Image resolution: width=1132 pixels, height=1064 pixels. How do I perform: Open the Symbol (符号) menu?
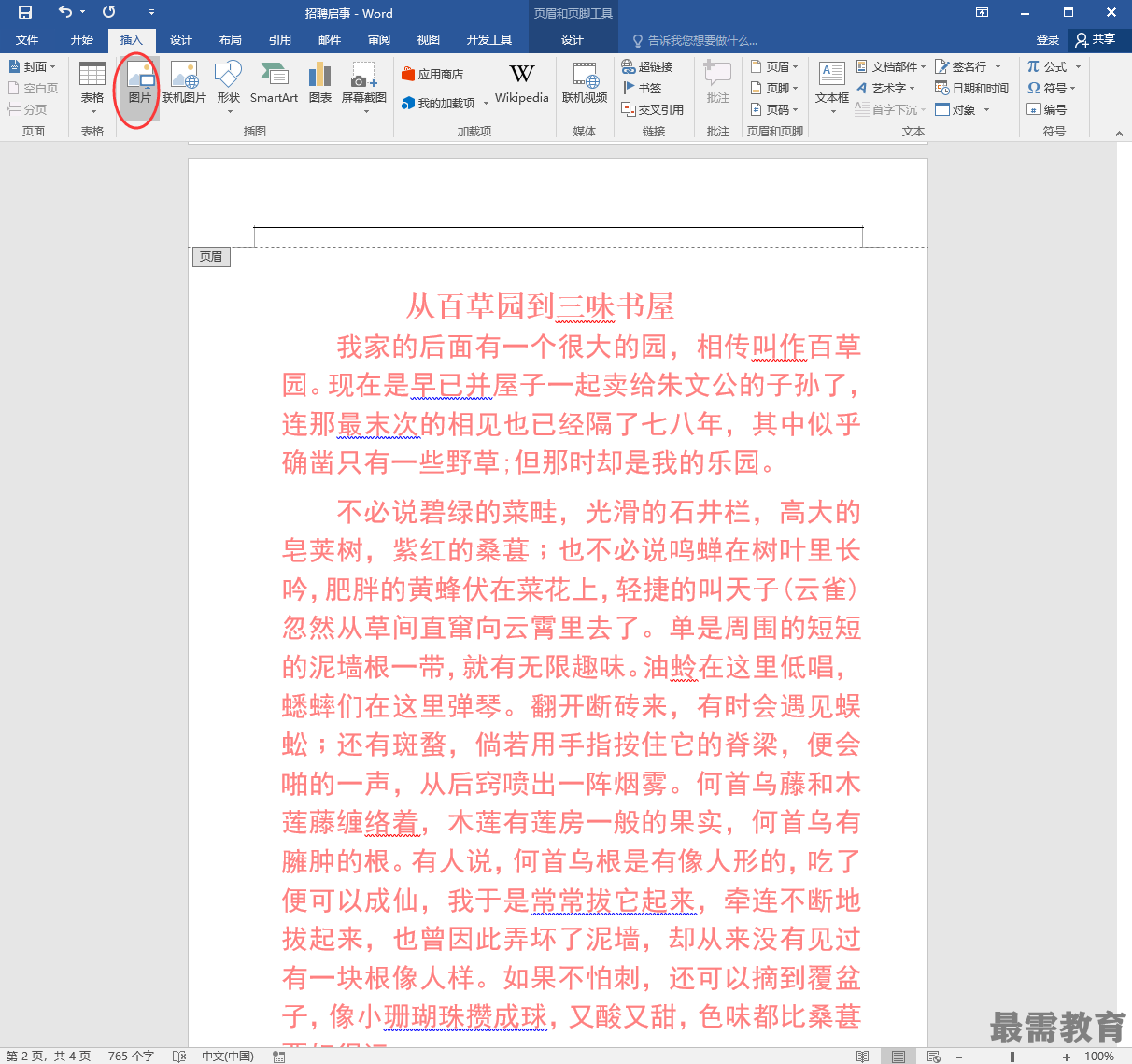1052,88
